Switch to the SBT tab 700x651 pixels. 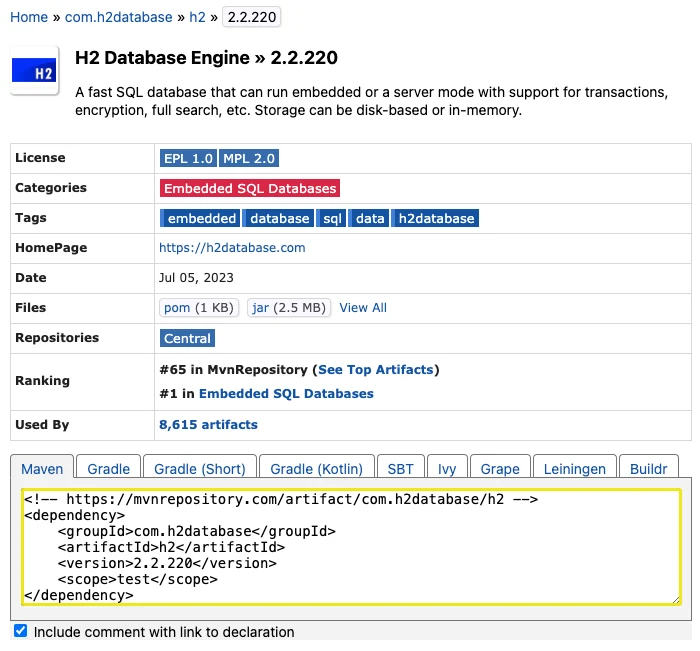pos(400,469)
